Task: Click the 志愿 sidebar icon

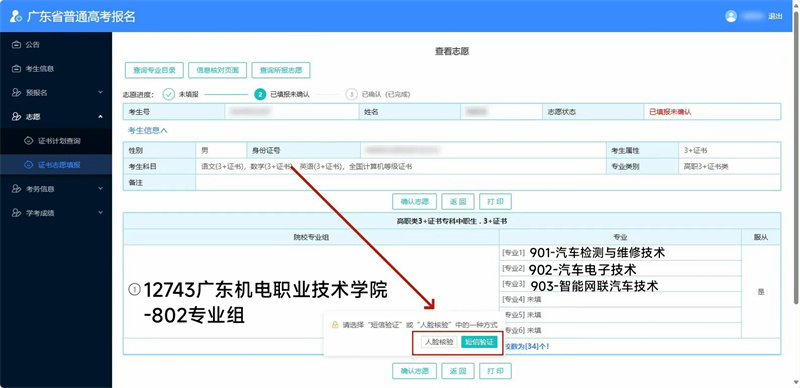Action: (x=16, y=116)
